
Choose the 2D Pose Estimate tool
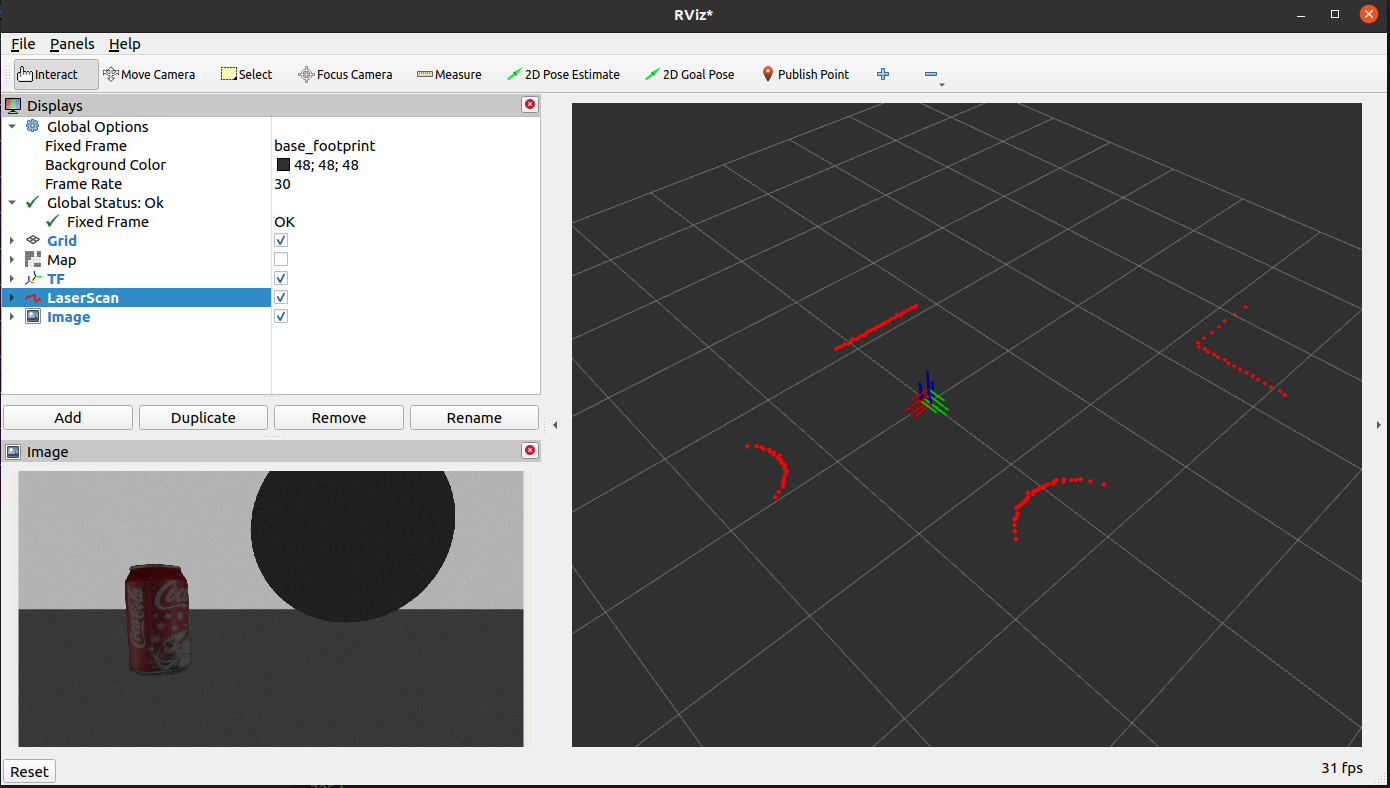click(563, 74)
